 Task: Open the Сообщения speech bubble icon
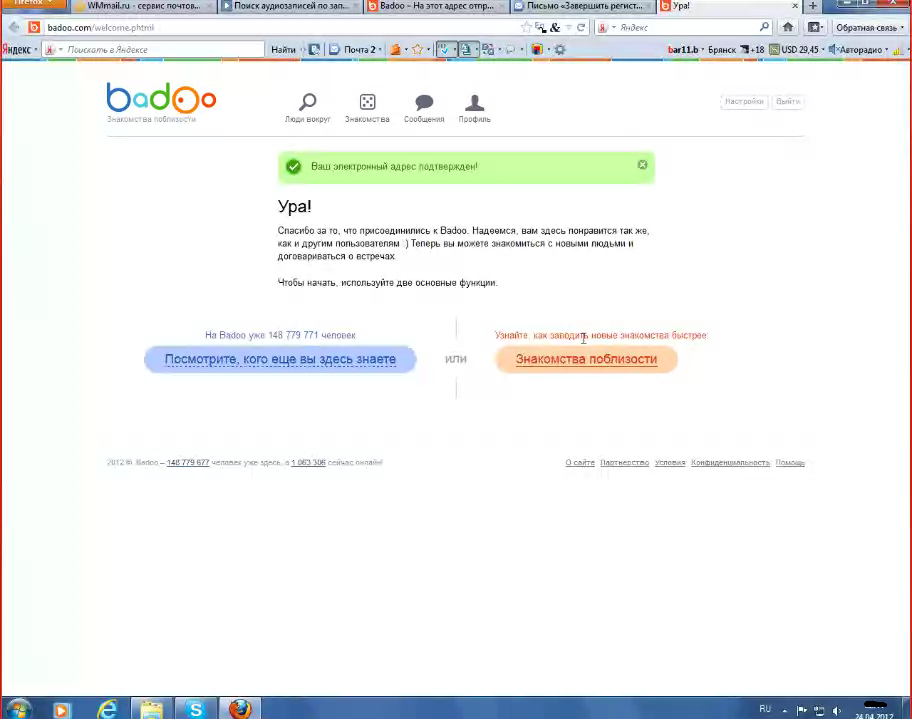[424, 102]
